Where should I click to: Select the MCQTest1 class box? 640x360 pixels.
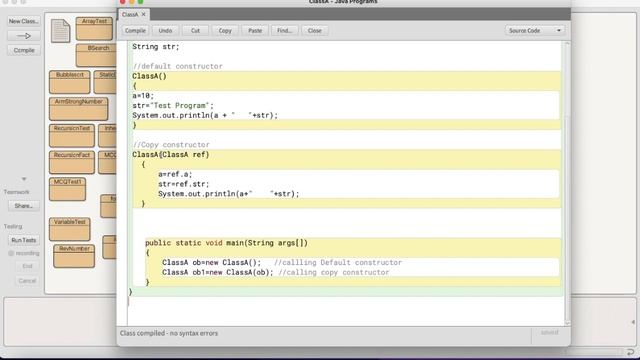(x=68, y=189)
